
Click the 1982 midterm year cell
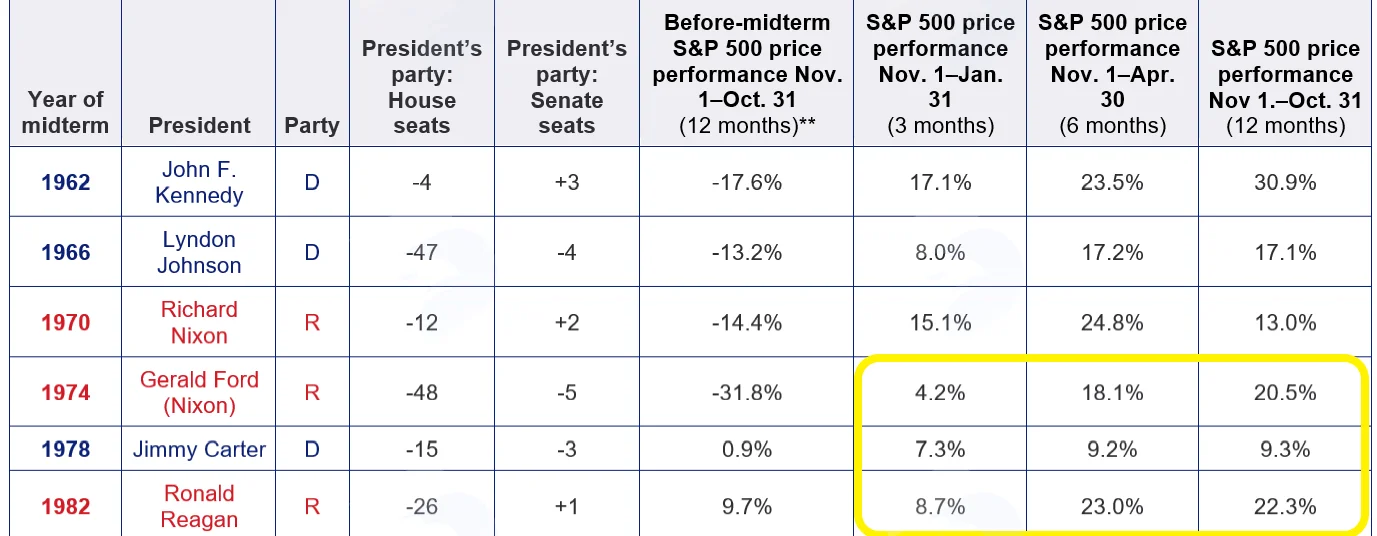65,506
